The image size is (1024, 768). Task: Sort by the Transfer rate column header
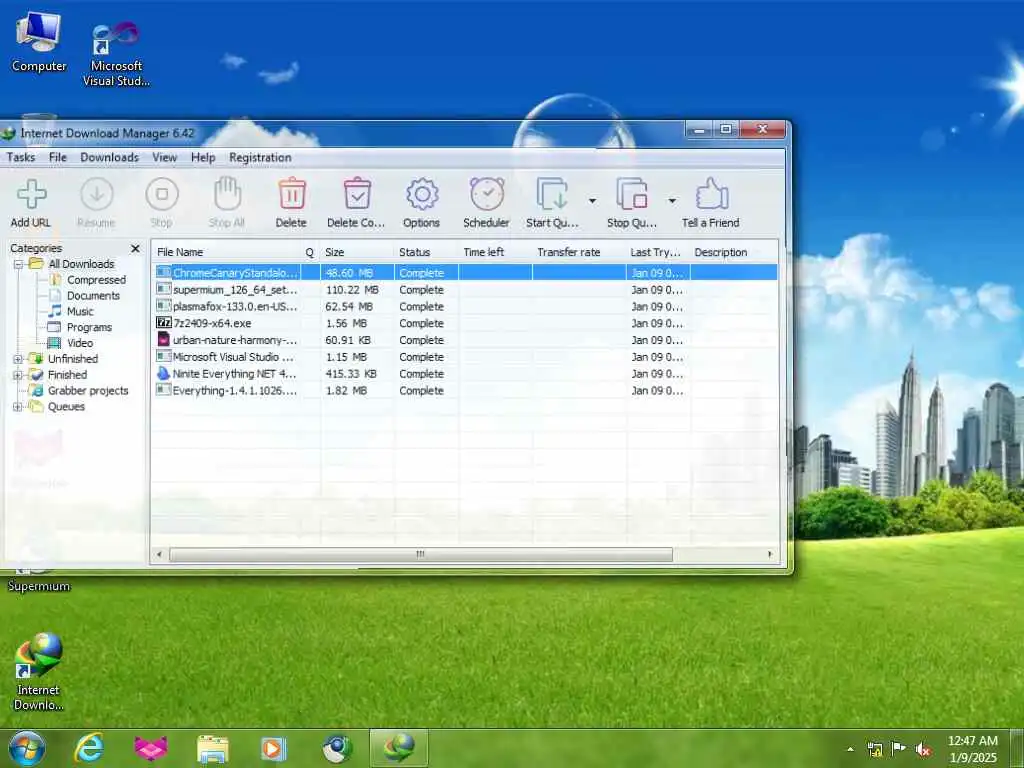[x=579, y=252]
